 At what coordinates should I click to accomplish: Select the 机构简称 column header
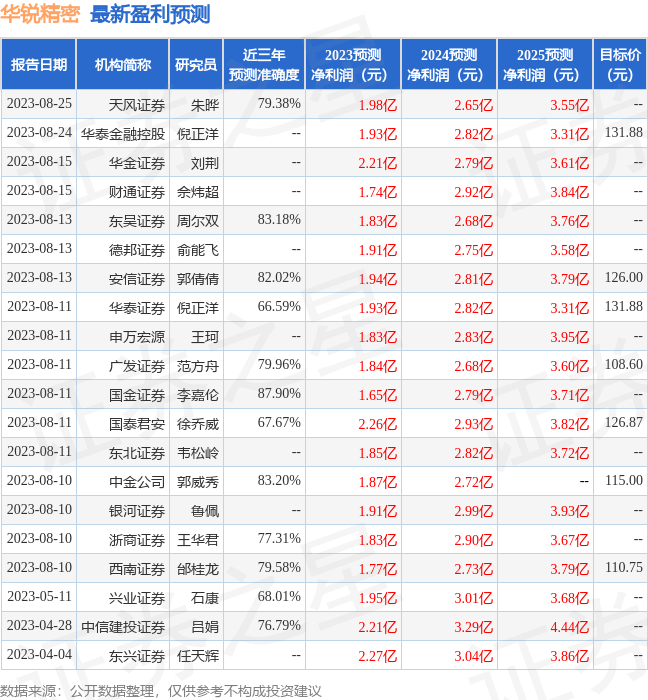[123, 64]
